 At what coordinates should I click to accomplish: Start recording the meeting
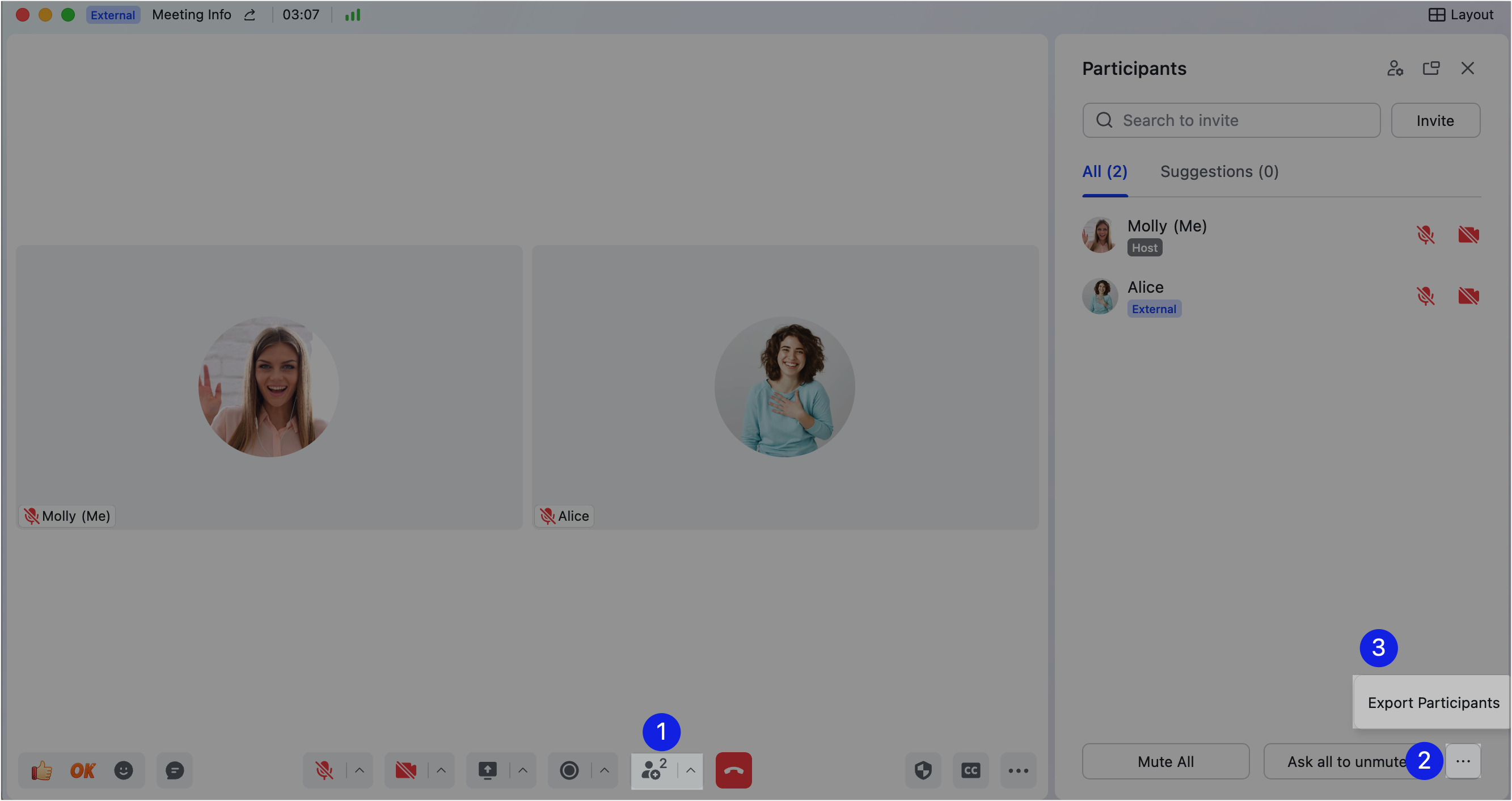click(x=569, y=770)
